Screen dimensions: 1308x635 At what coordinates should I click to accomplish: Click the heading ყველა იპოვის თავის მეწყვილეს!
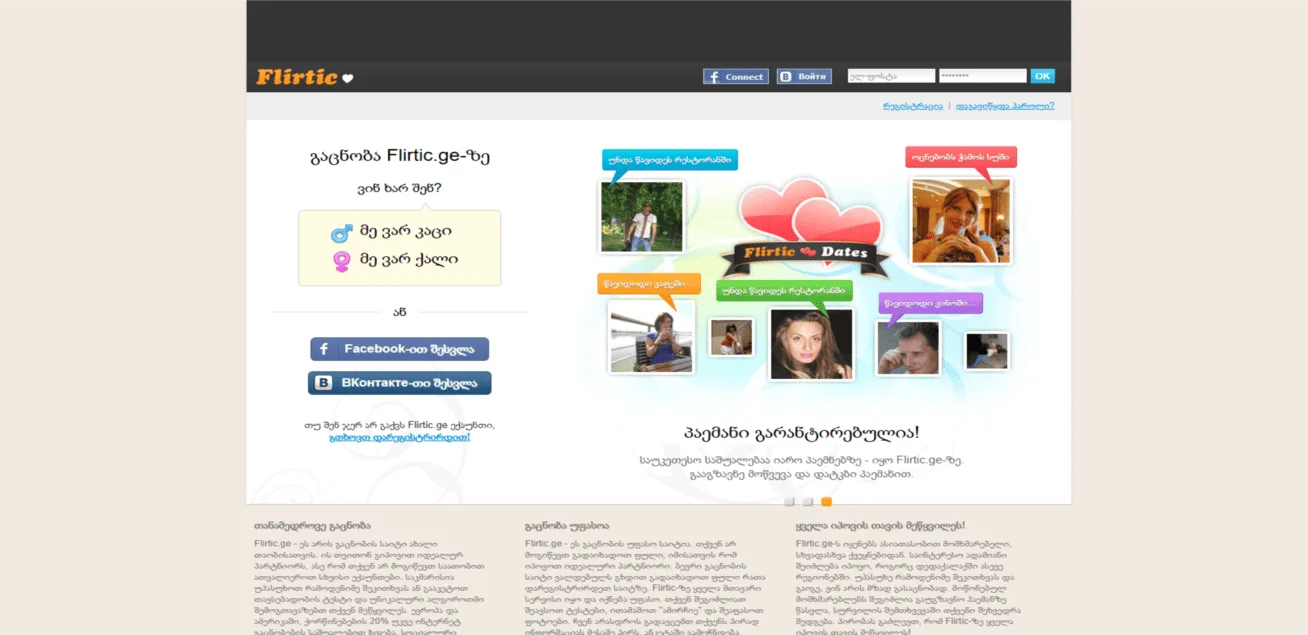(x=880, y=525)
